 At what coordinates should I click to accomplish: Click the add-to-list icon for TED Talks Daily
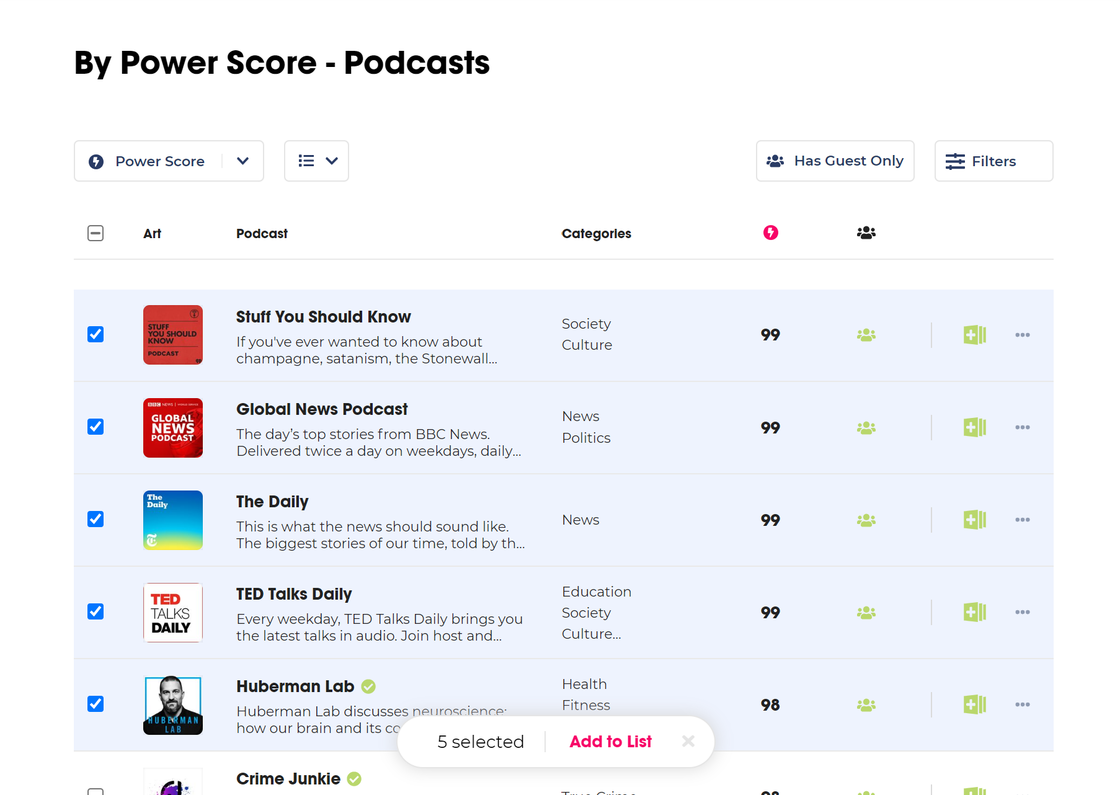coord(974,612)
